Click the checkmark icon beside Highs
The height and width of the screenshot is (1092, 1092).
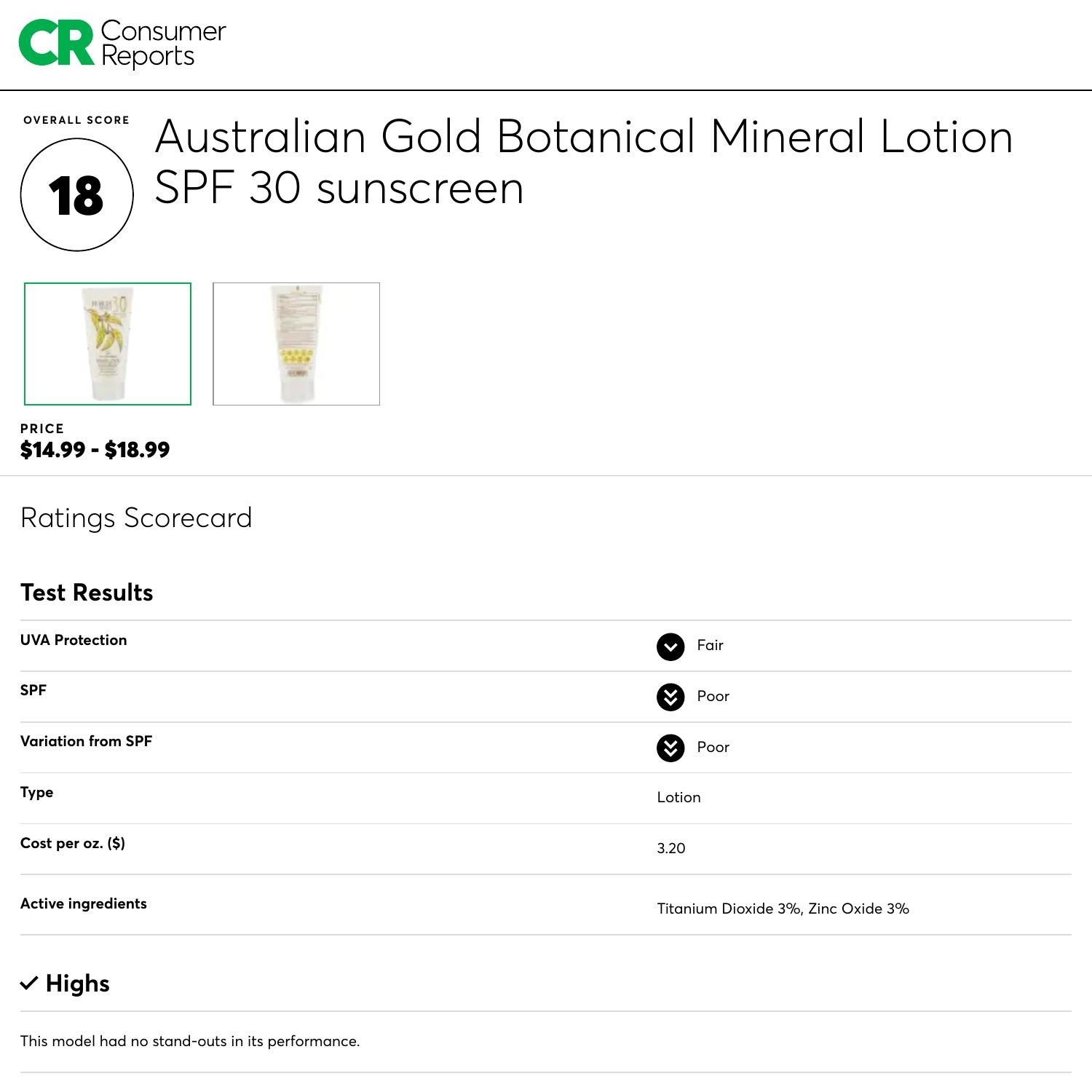[28, 983]
